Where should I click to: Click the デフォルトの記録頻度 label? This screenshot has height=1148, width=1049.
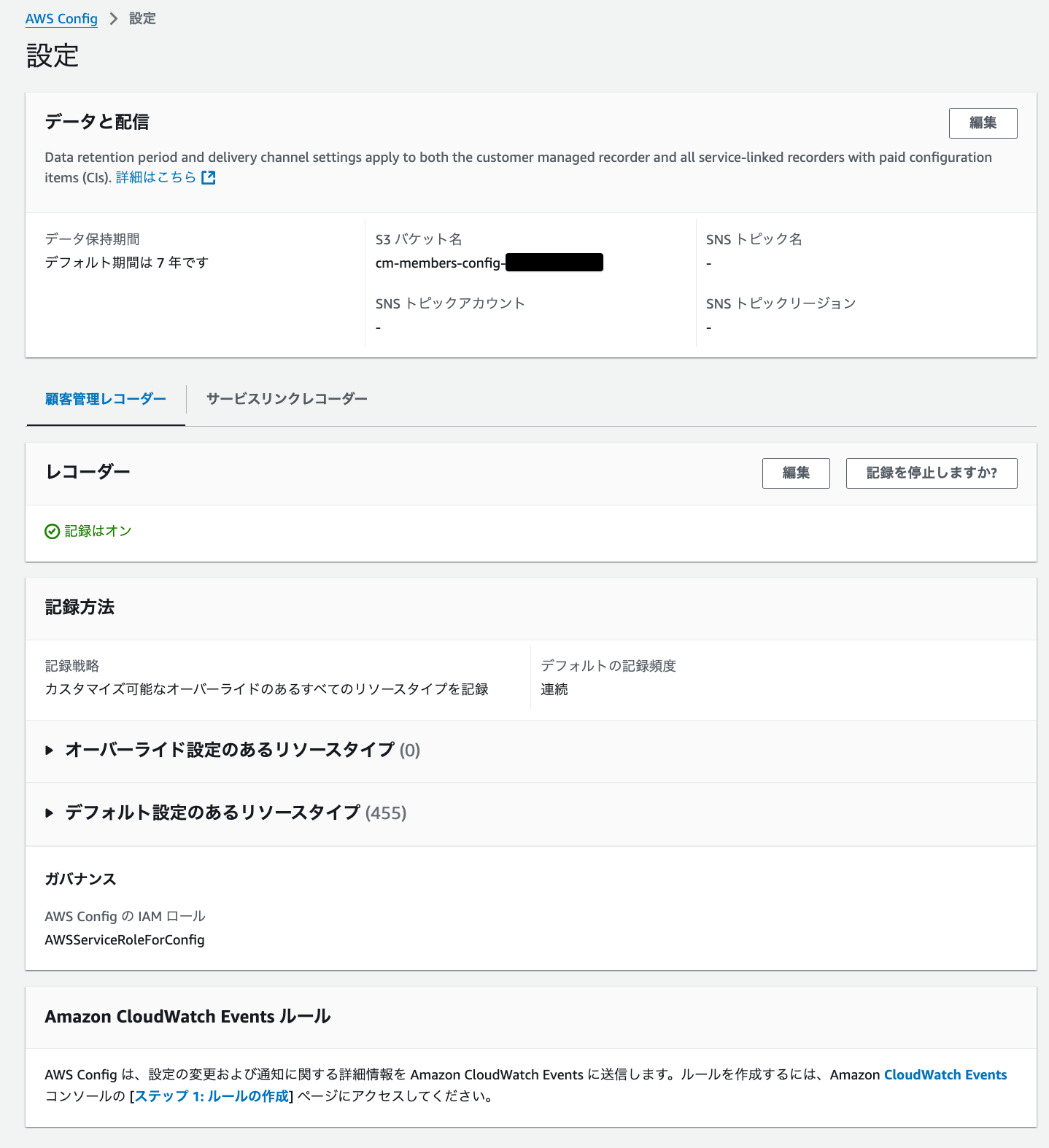(x=608, y=666)
